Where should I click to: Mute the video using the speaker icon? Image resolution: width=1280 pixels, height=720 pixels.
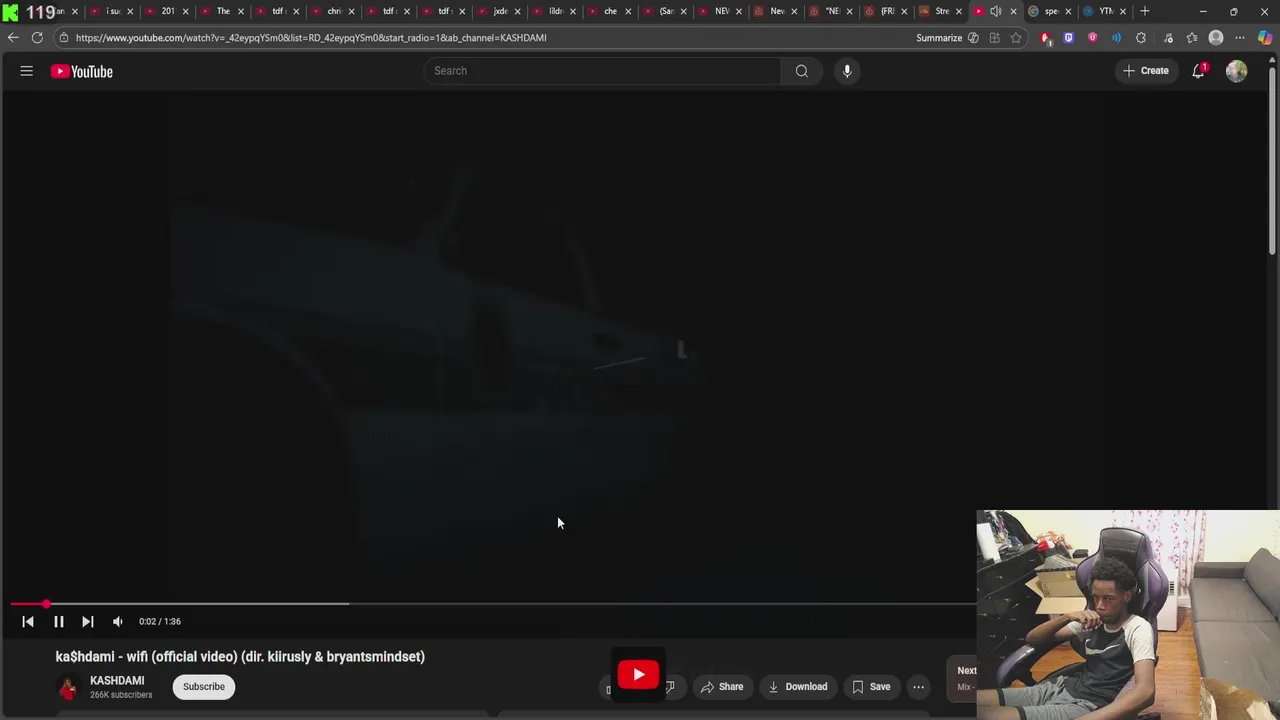(118, 621)
